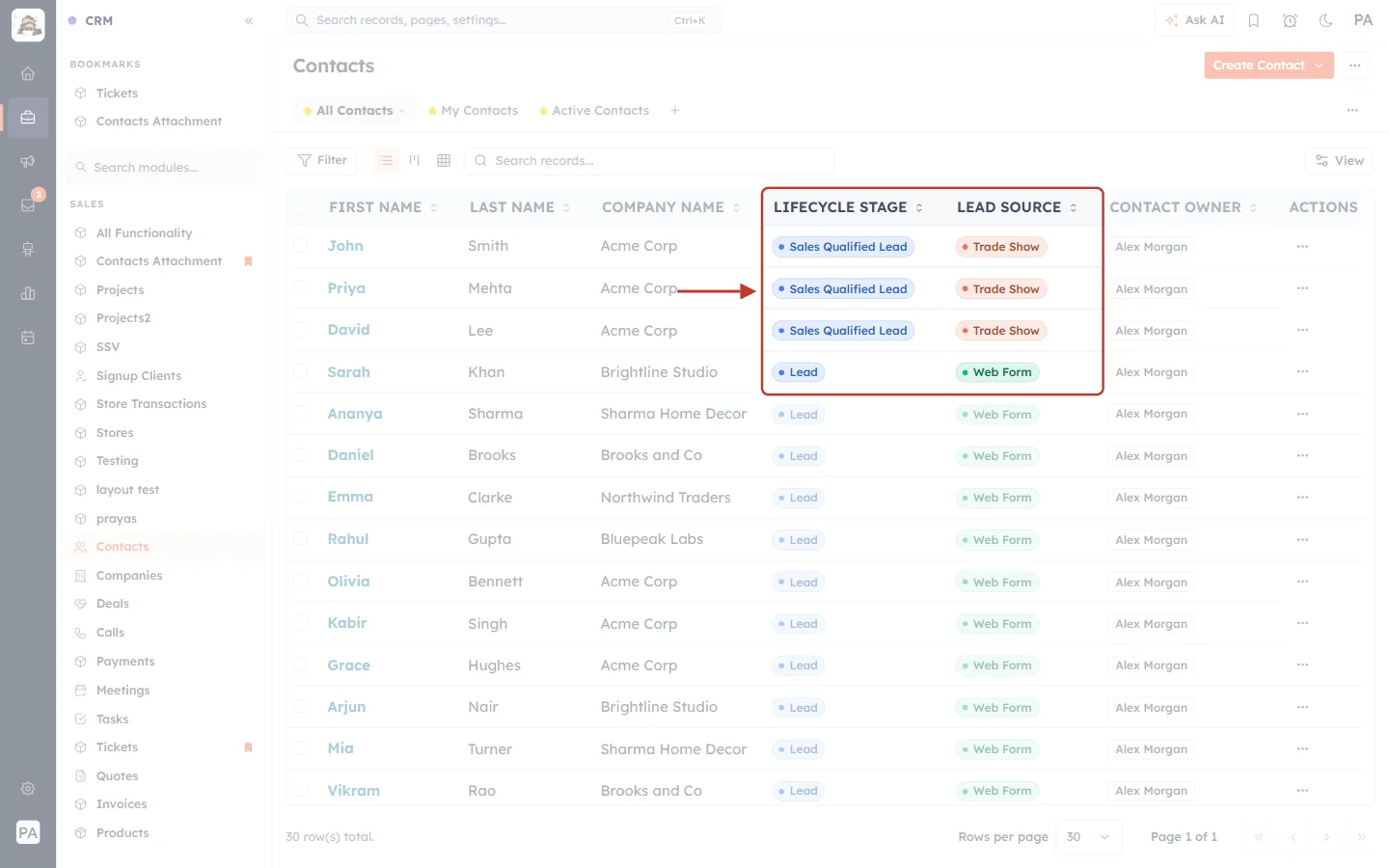Launch the Ask AI assistant
Screen dimensions: 1389x868
pos(1194,20)
